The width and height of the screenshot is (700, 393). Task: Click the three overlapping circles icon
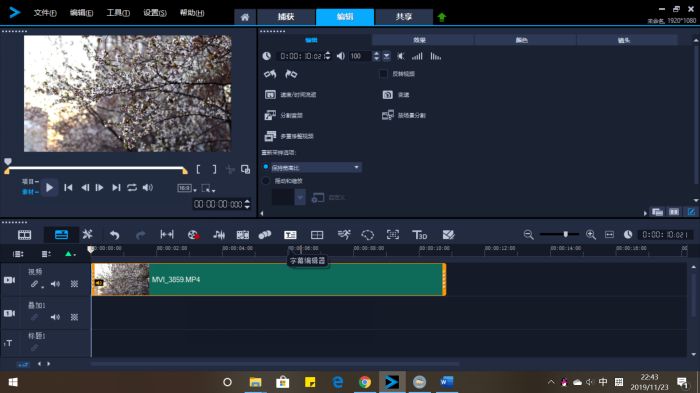pyautogui.click(x=265, y=234)
